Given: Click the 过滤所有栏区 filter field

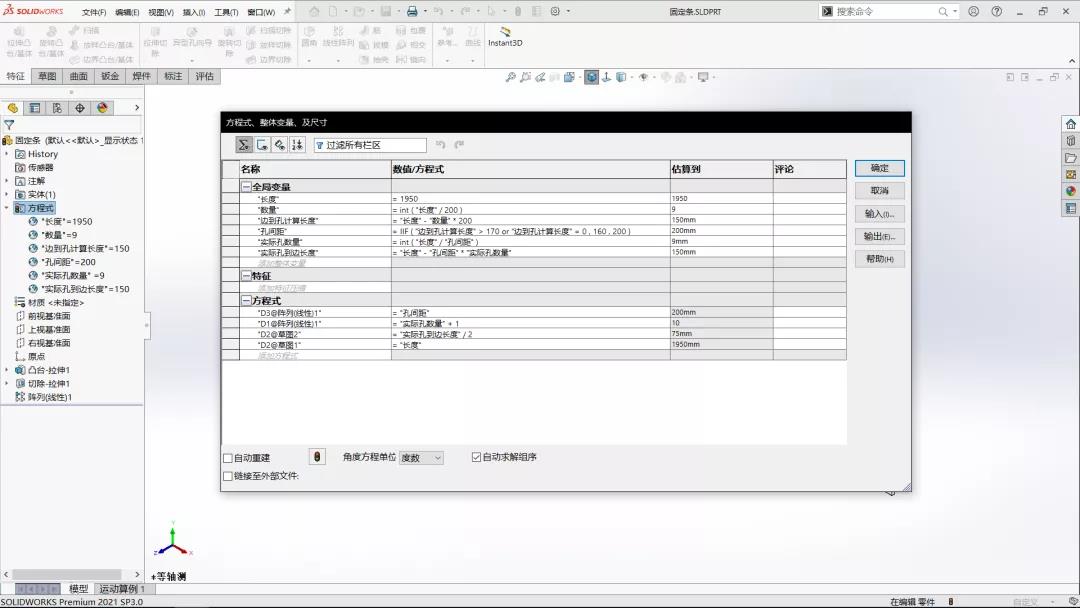Looking at the screenshot, I should pos(370,145).
